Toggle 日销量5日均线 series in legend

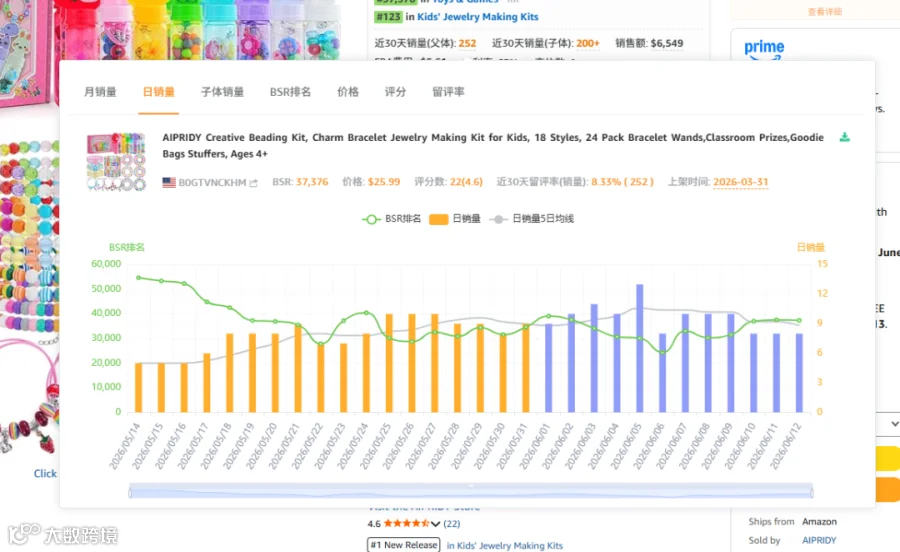click(x=532, y=219)
